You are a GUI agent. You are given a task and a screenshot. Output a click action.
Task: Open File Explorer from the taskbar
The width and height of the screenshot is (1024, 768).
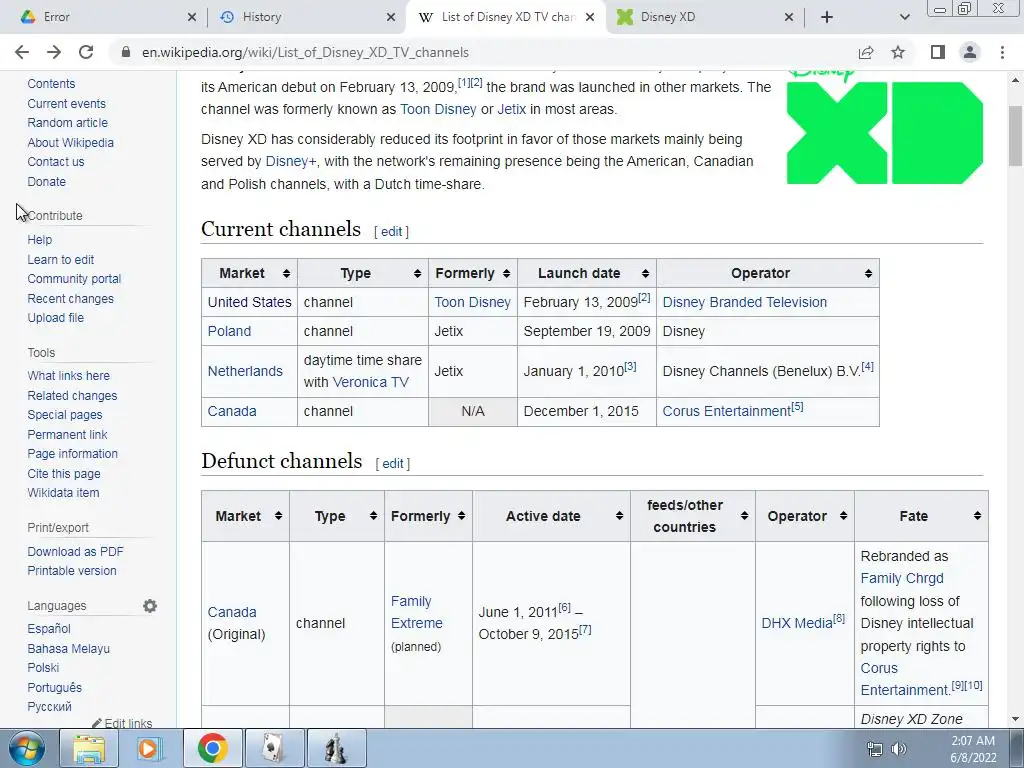89,748
